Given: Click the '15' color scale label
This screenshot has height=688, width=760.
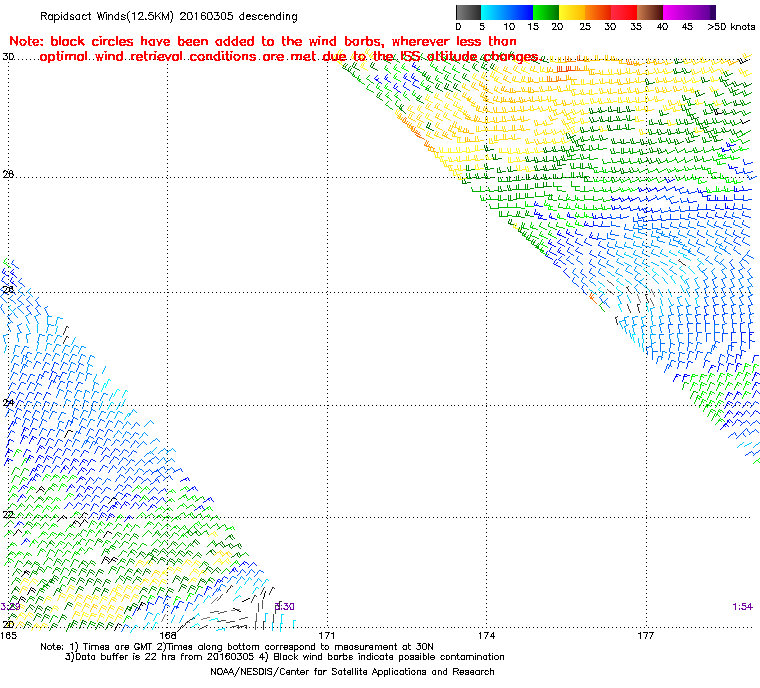Looking at the screenshot, I should tap(533, 27).
